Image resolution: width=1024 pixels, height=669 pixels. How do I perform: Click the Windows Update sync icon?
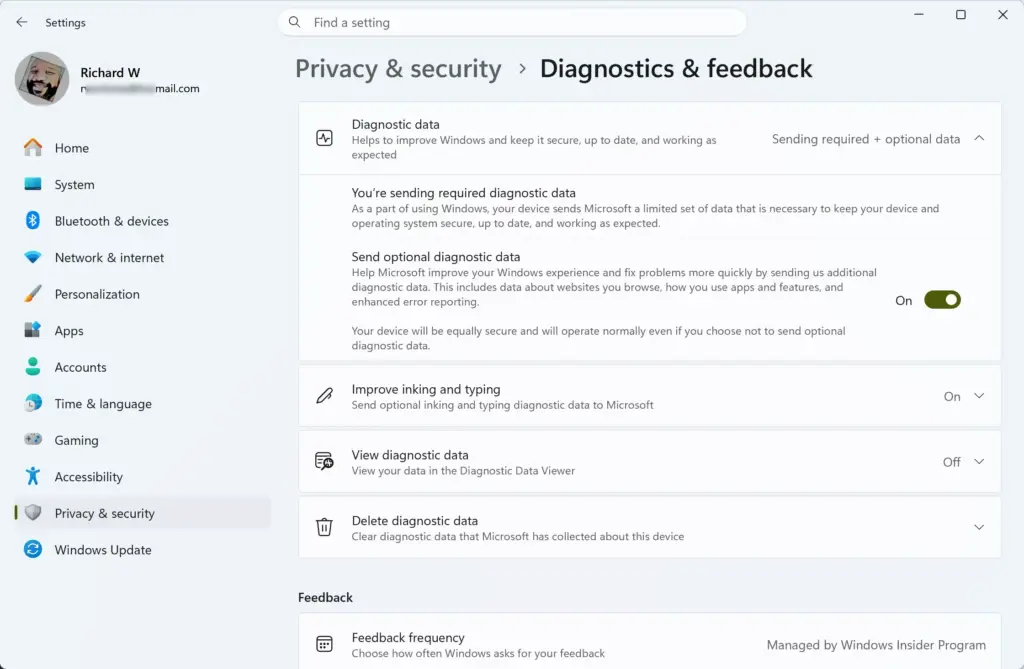(x=33, y=549)
